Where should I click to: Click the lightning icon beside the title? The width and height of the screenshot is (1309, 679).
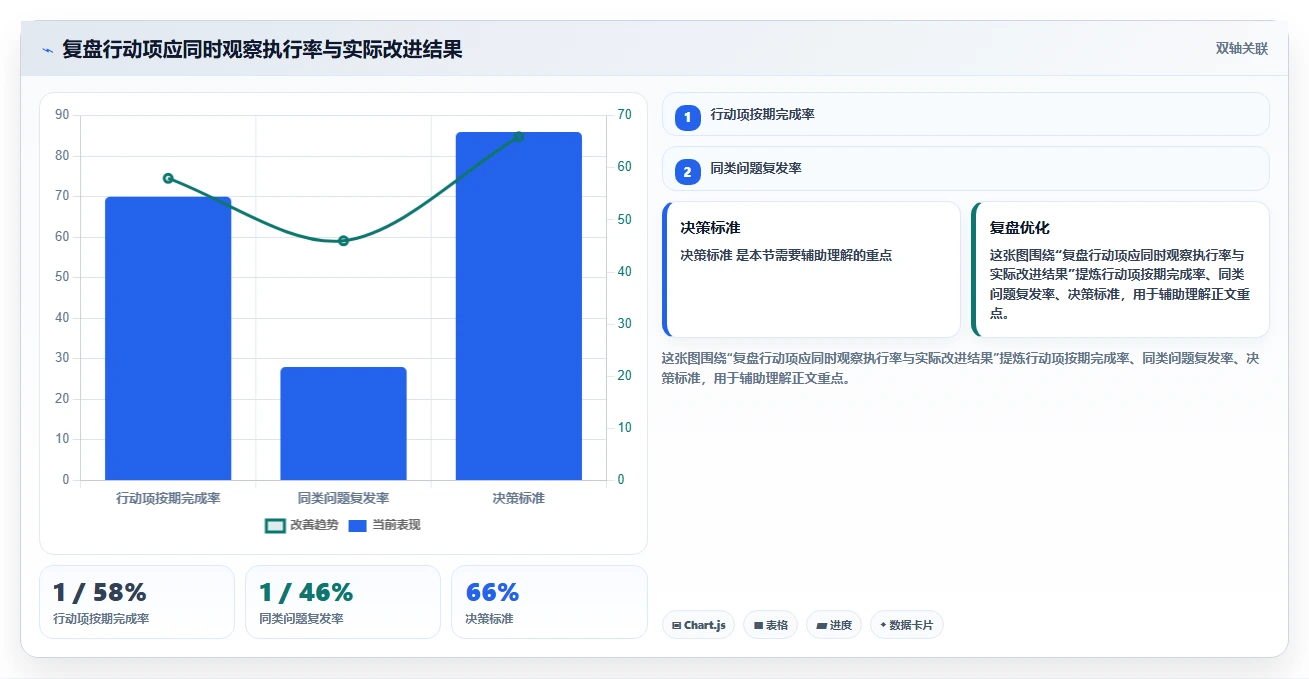[x=47, y=50]
